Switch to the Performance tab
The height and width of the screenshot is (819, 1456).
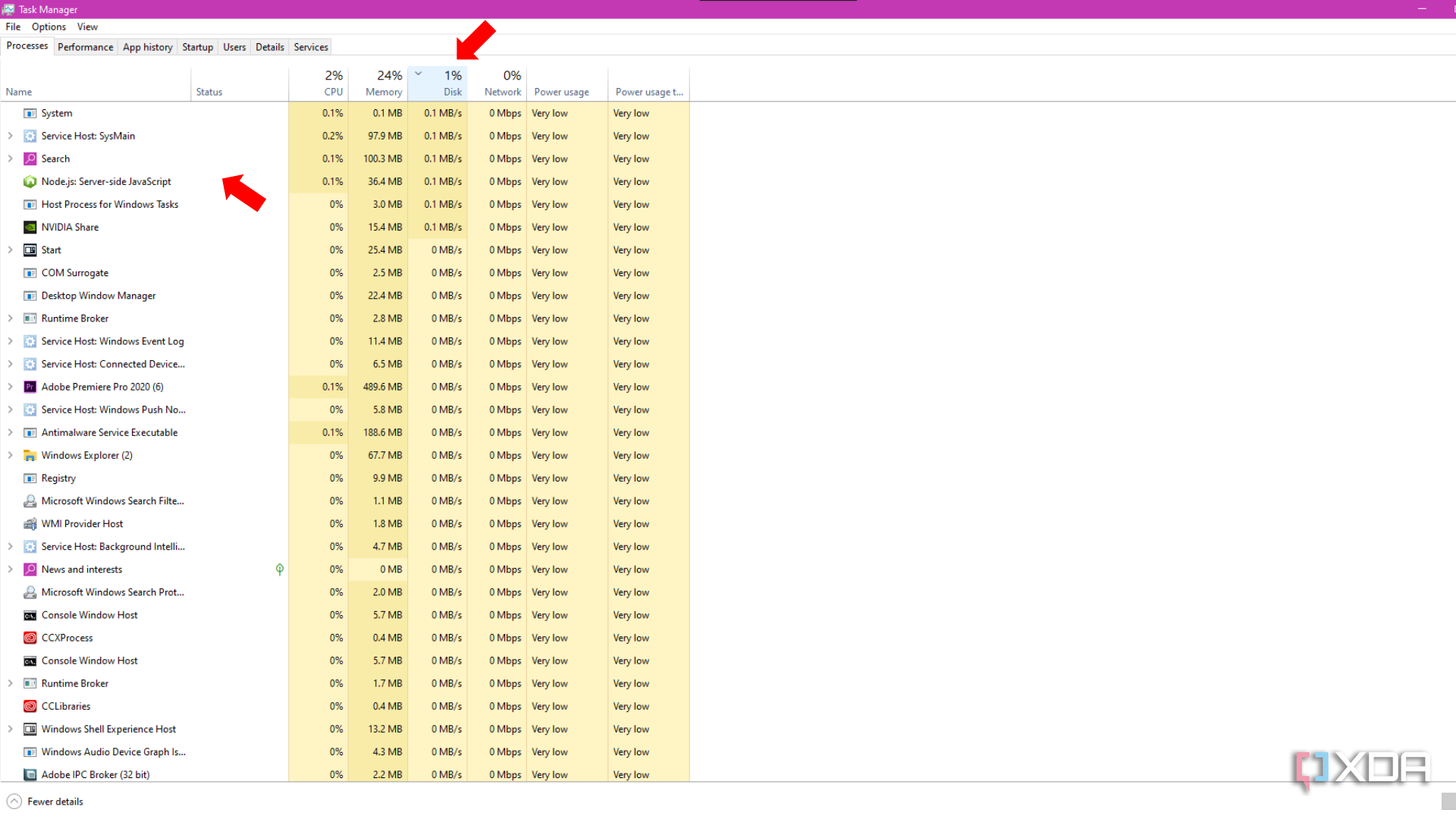click(85, 46)
